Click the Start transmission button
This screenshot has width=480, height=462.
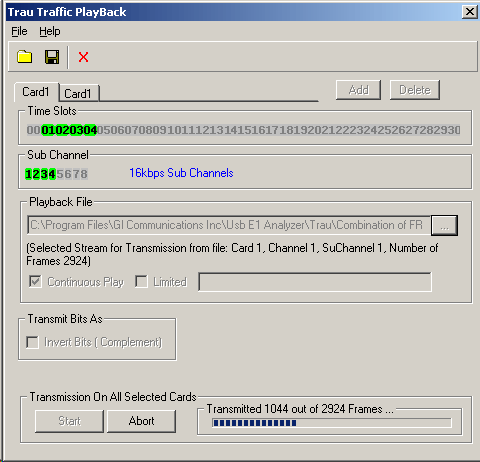tap(69, 421)
